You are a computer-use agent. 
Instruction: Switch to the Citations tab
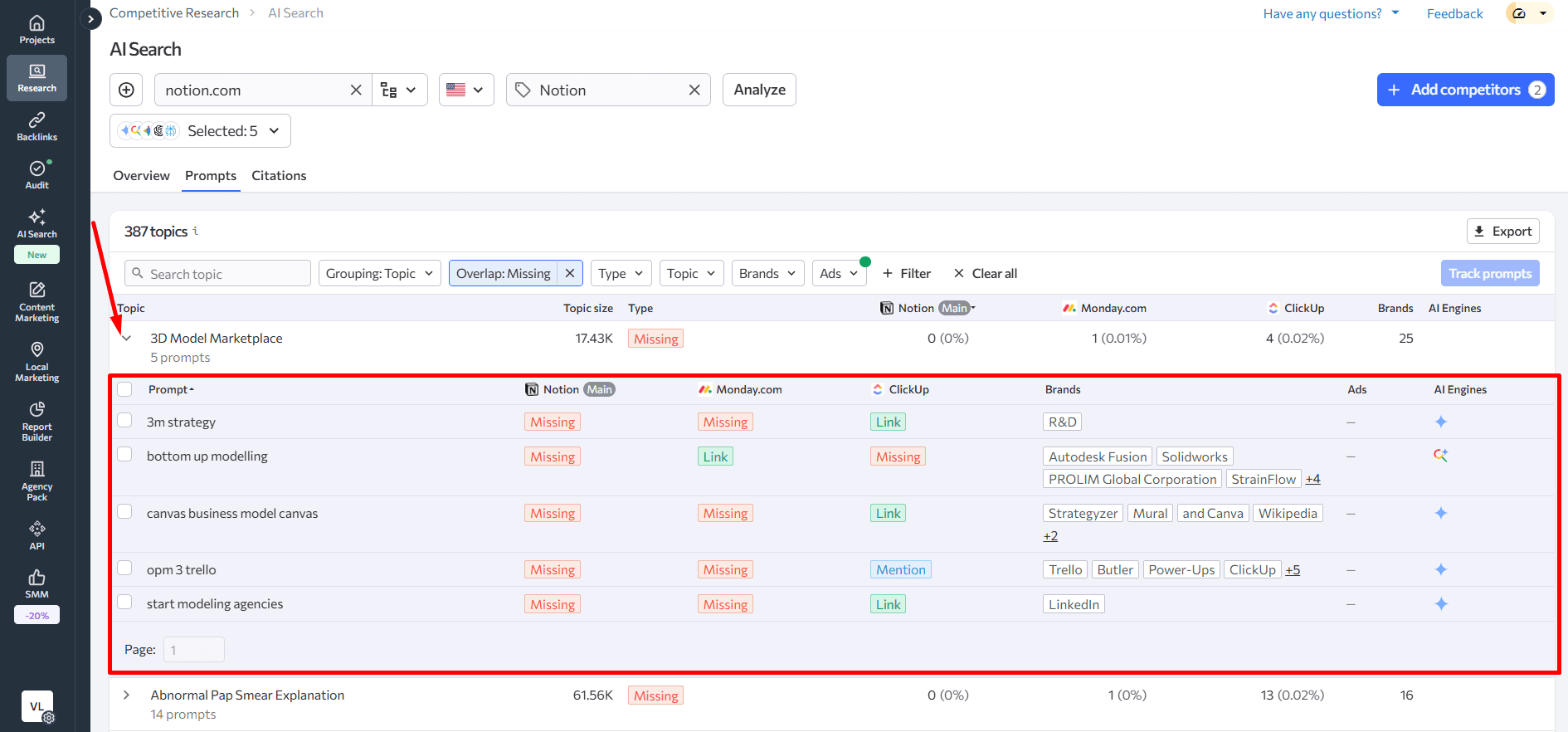coord(279,176)
